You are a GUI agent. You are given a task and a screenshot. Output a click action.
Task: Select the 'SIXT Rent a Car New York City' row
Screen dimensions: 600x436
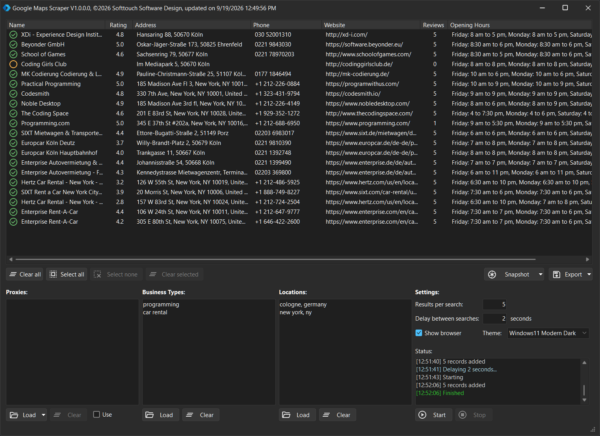pos(299,192)
